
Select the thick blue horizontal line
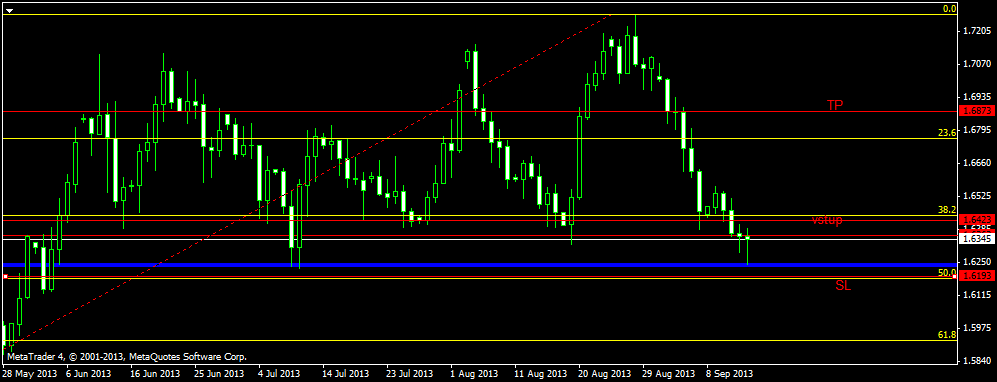(x=480, y=264)
